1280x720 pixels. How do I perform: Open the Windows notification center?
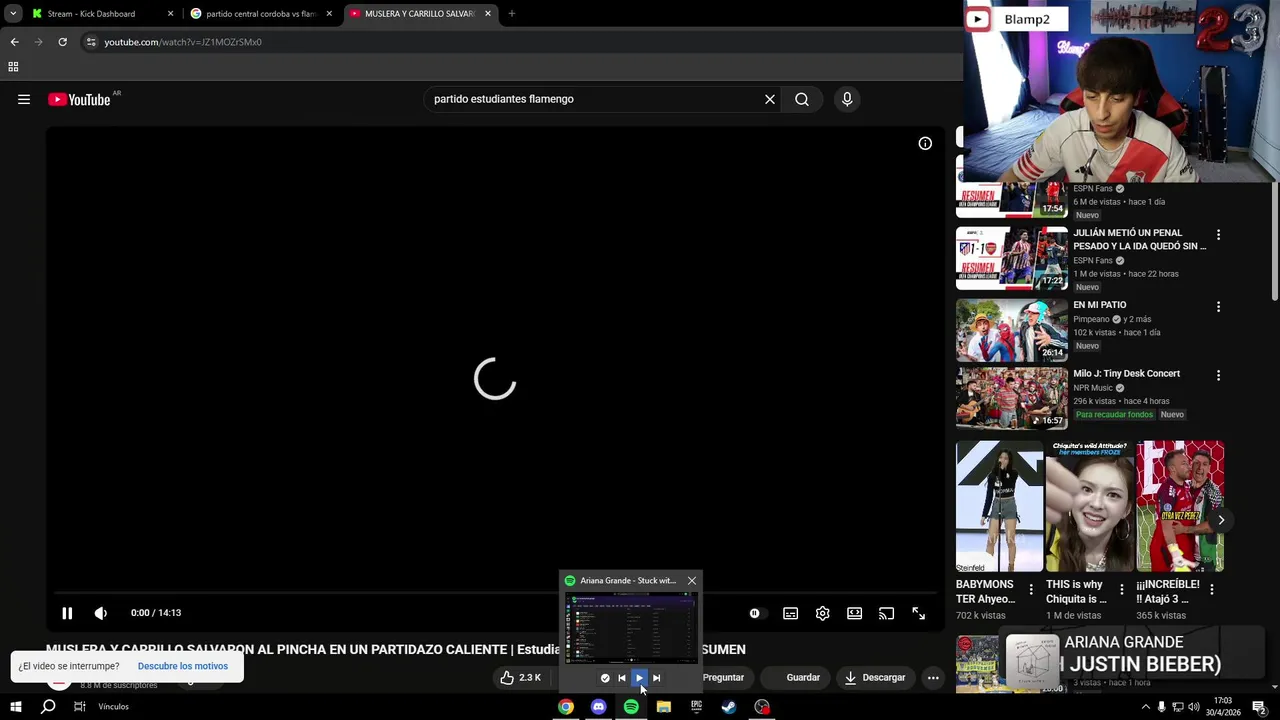(x=1259, y=707)
